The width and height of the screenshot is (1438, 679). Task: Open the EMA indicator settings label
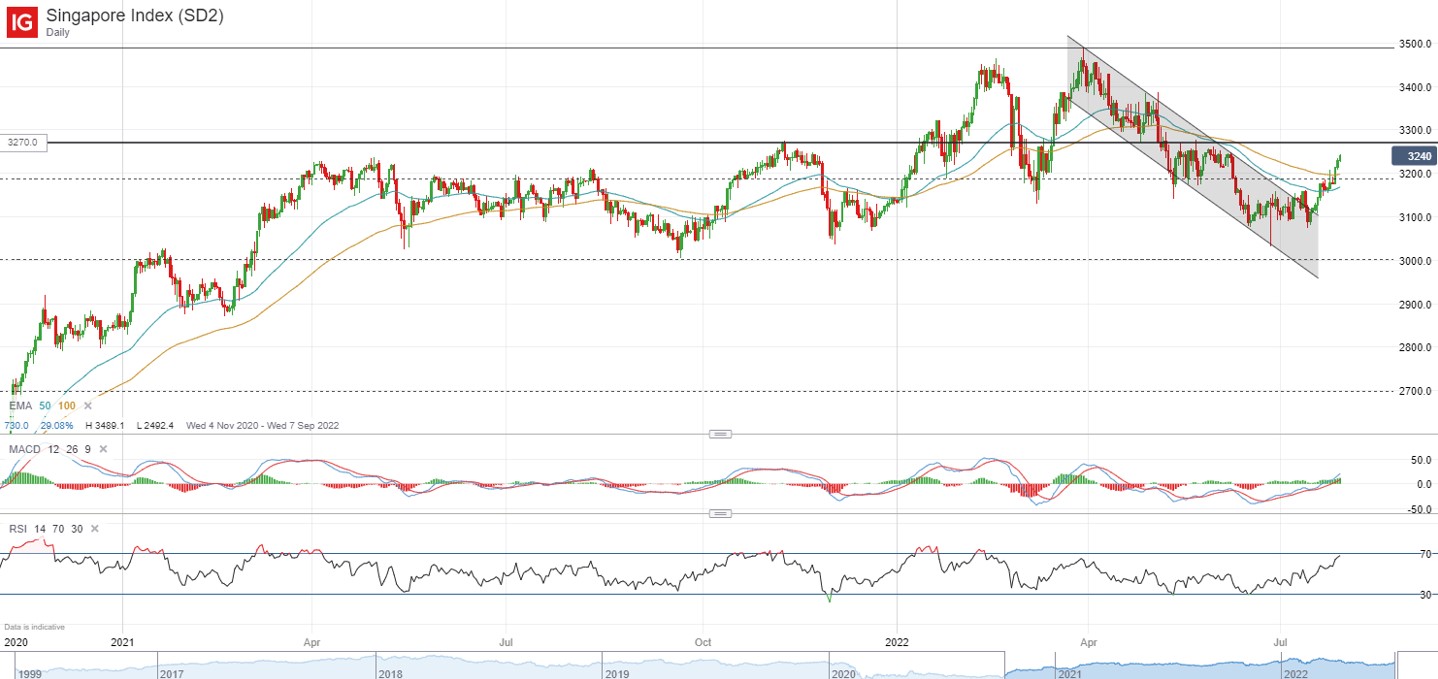coord(20,405)
